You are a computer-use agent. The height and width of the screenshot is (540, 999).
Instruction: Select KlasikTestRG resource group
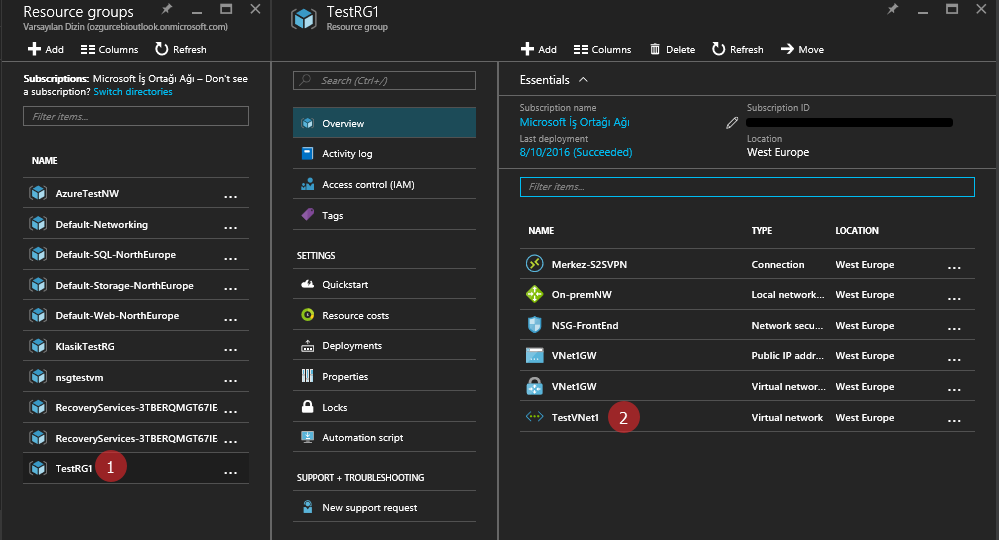click(x=136, y=346)
